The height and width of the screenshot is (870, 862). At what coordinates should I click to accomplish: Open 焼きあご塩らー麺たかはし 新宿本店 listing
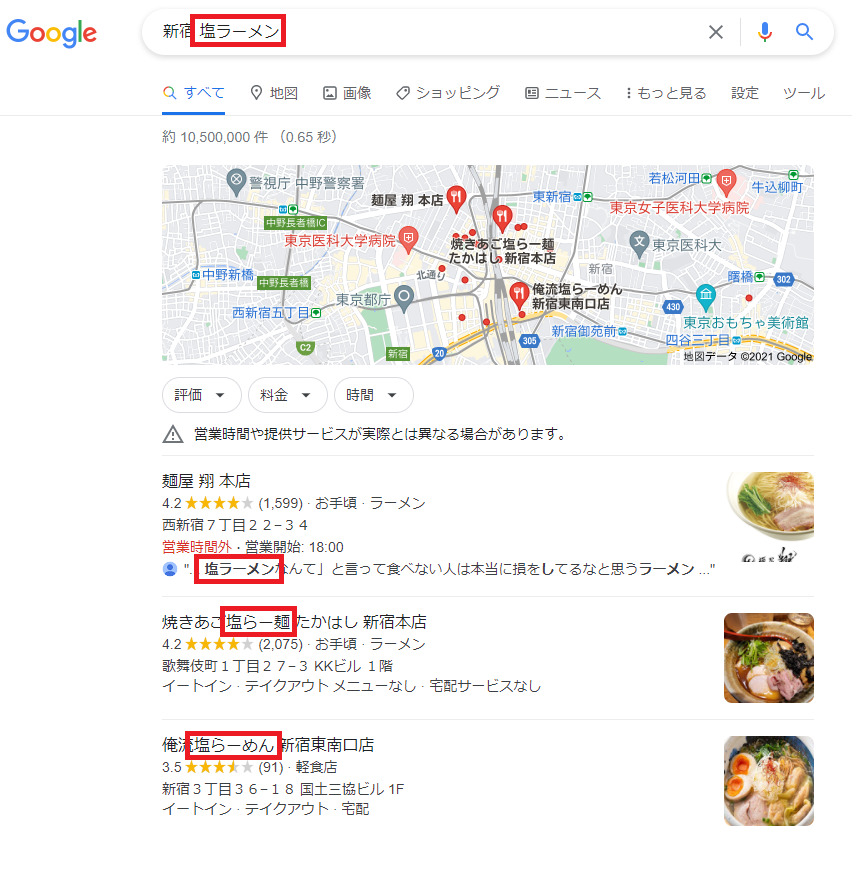(294, 621)
